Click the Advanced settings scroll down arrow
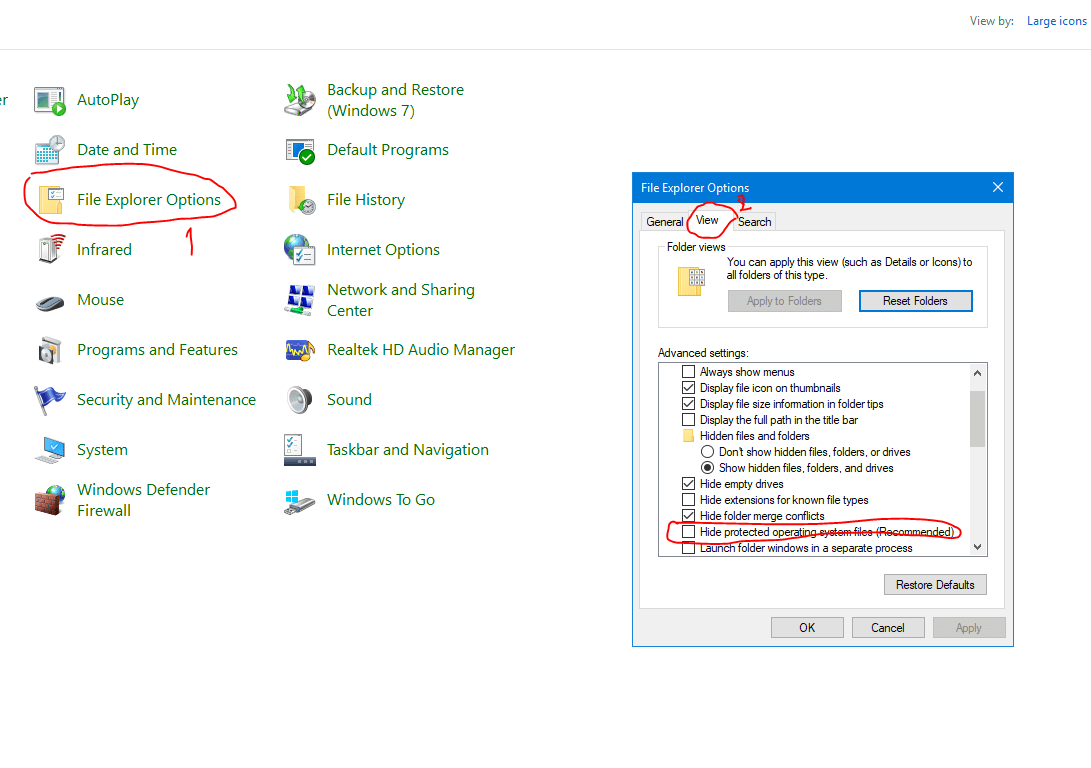The height and width of the screenshot is (768, 1091). pyautogui.click(x=978, y=547)
